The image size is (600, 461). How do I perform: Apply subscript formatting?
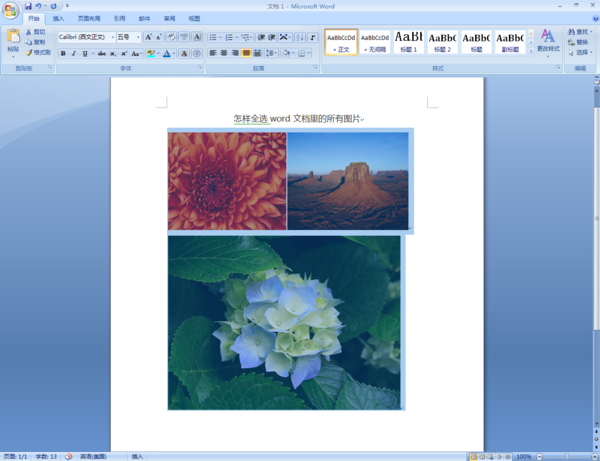coord(112,54)
